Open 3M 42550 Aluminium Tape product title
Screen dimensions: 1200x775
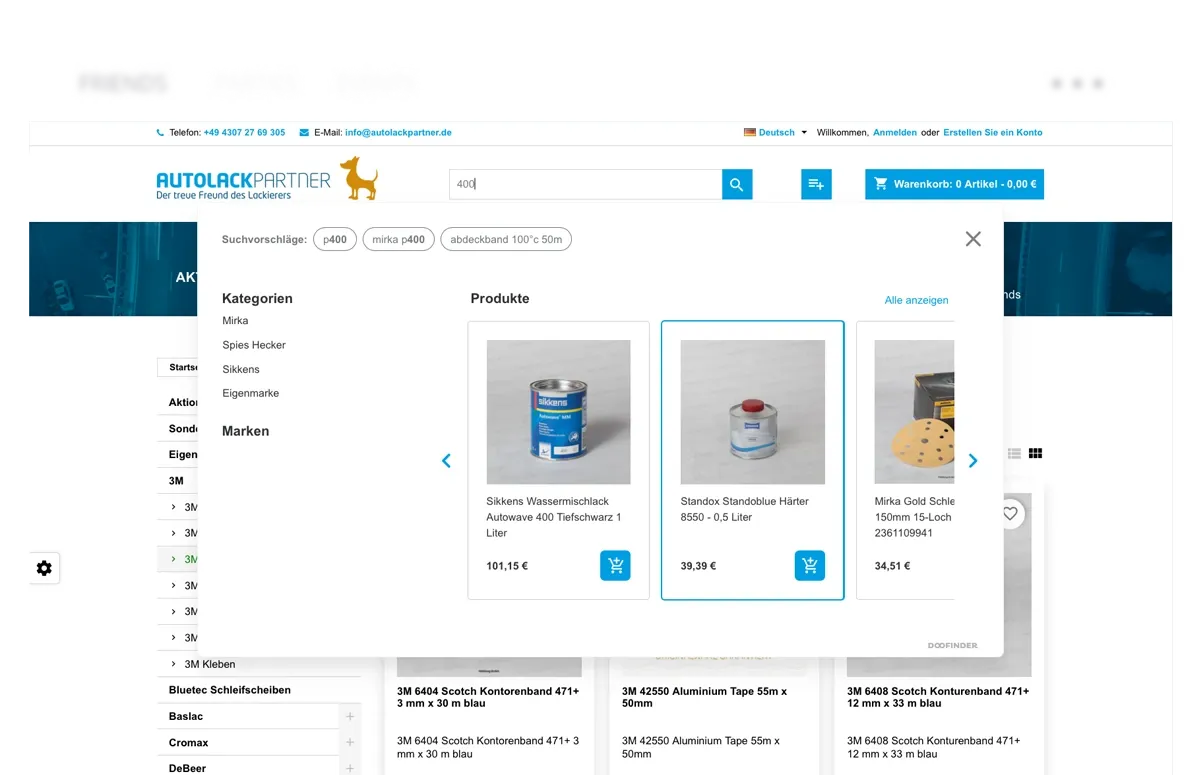(704, 697)
